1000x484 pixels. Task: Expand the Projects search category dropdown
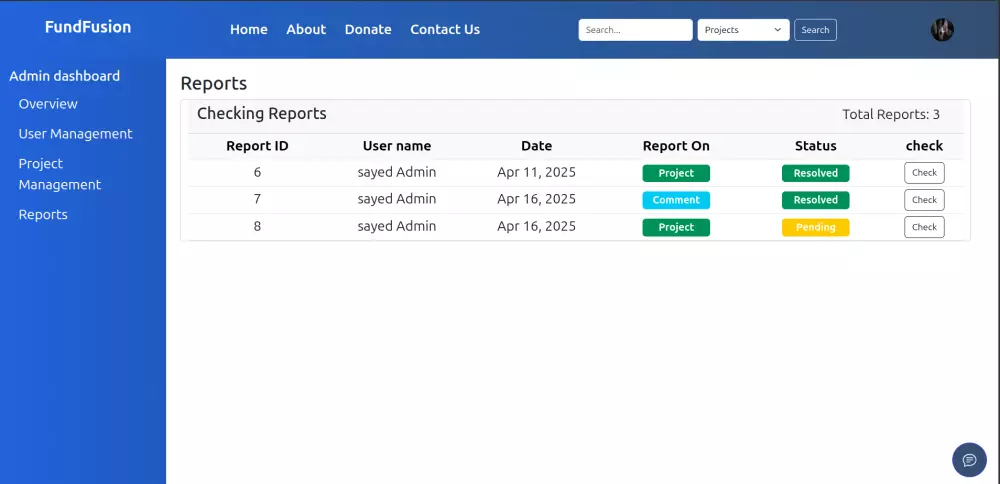click(x=743, y=30)
